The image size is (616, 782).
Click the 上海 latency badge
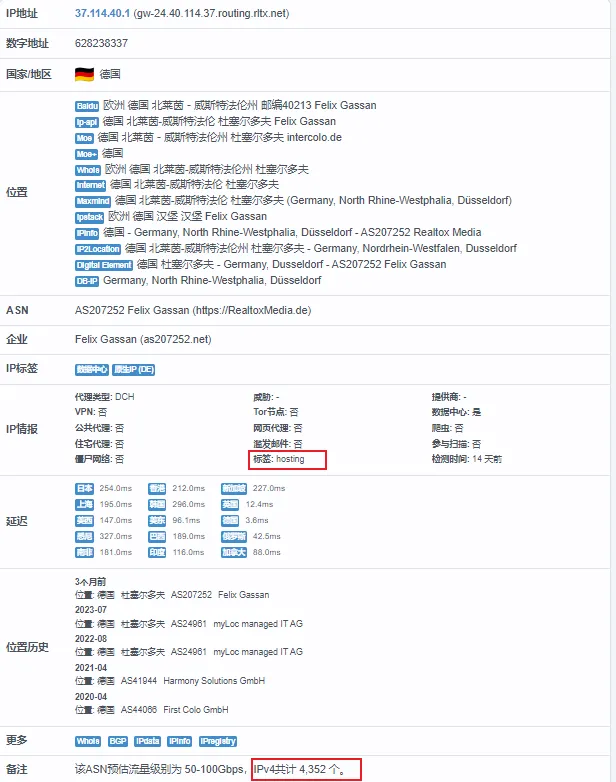coord(85,504)
